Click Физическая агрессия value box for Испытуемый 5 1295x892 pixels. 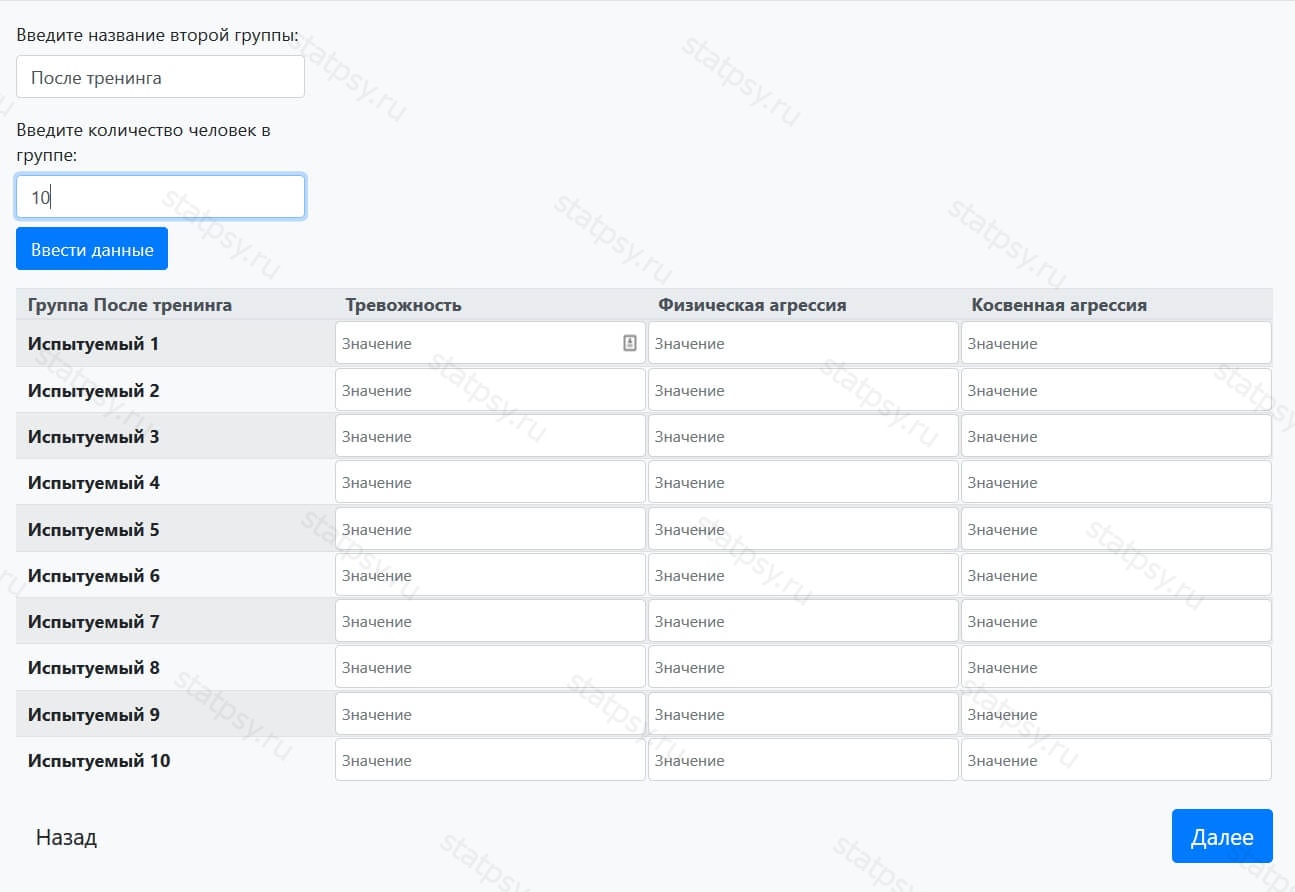click(803, 529)
